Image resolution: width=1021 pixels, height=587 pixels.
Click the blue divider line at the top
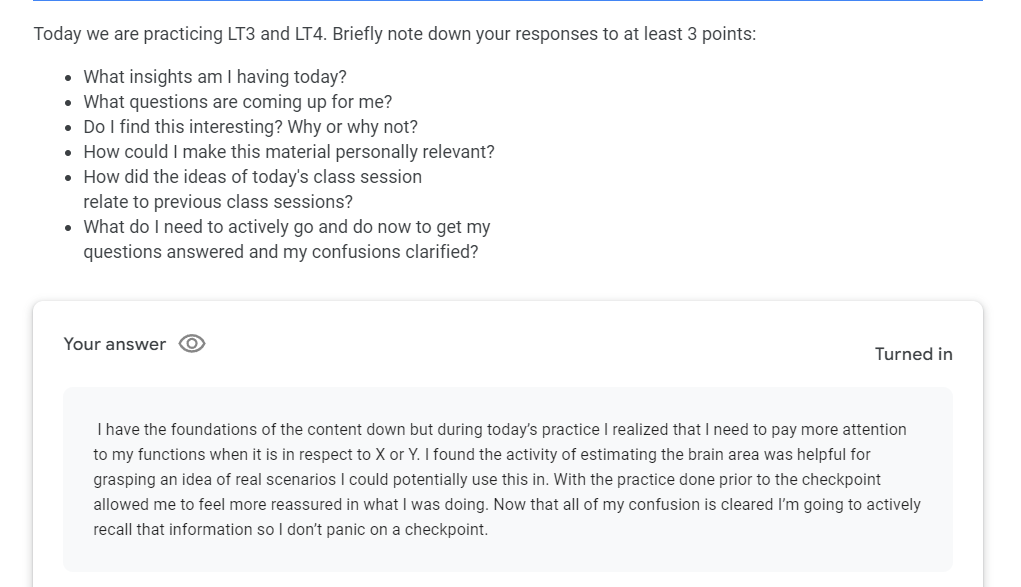(x=508, y=1)
